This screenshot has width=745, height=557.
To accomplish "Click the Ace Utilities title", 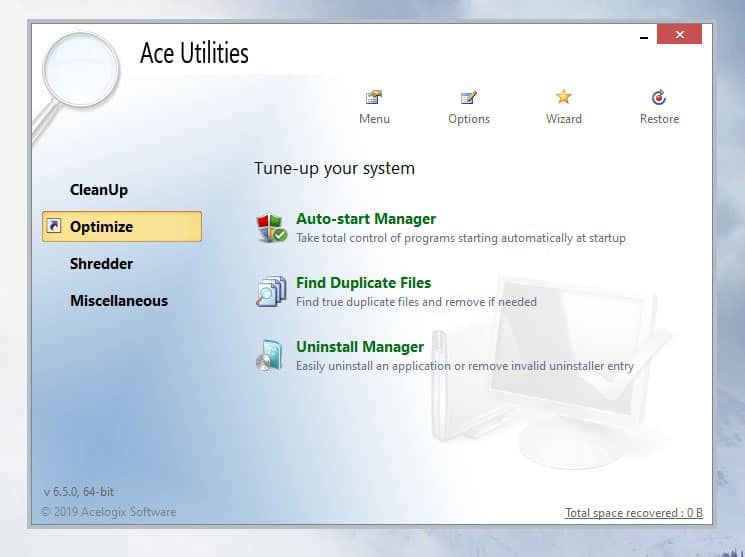I will click(194, 53).
